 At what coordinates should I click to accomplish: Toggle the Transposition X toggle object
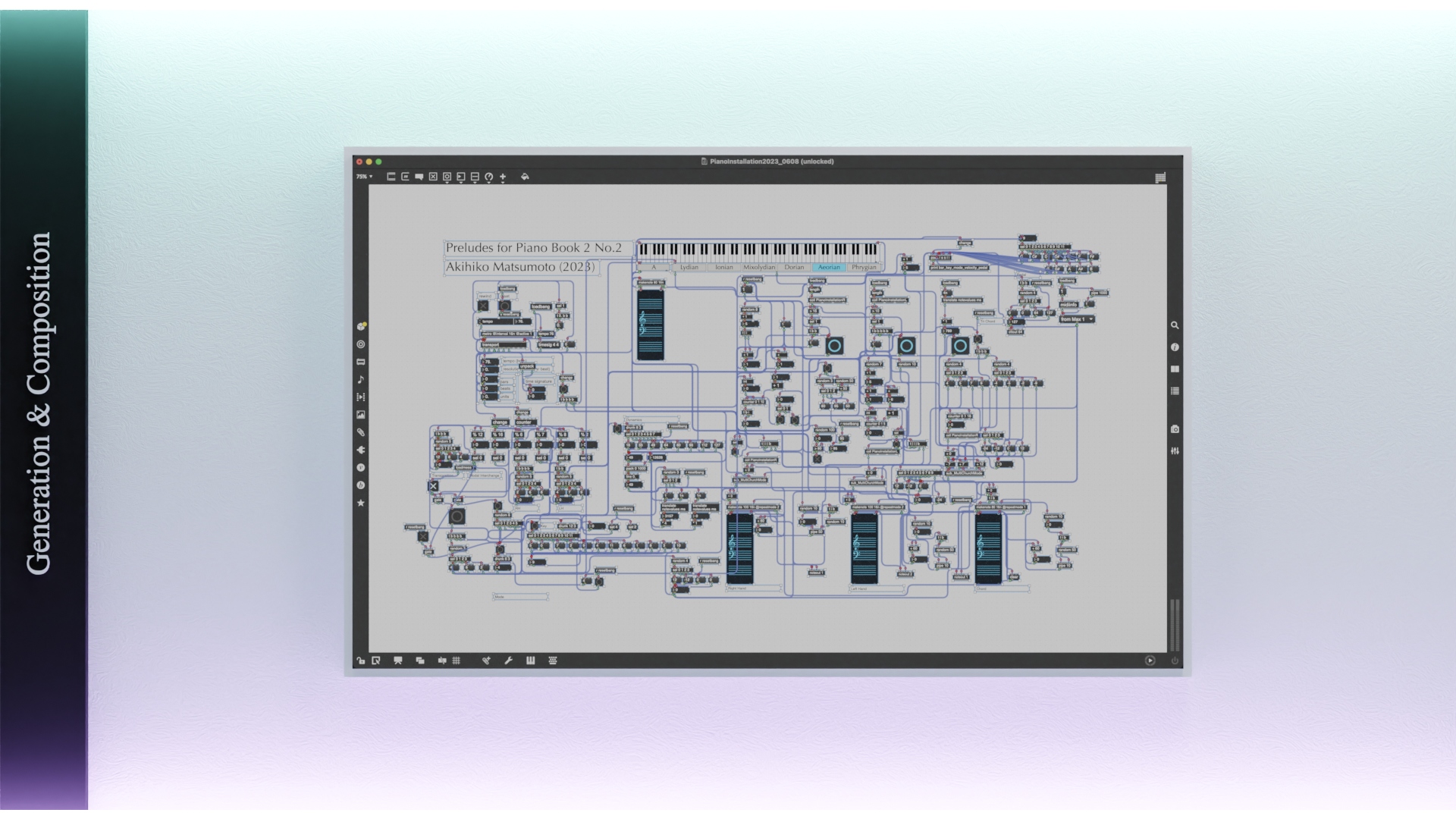pos(433,486)
